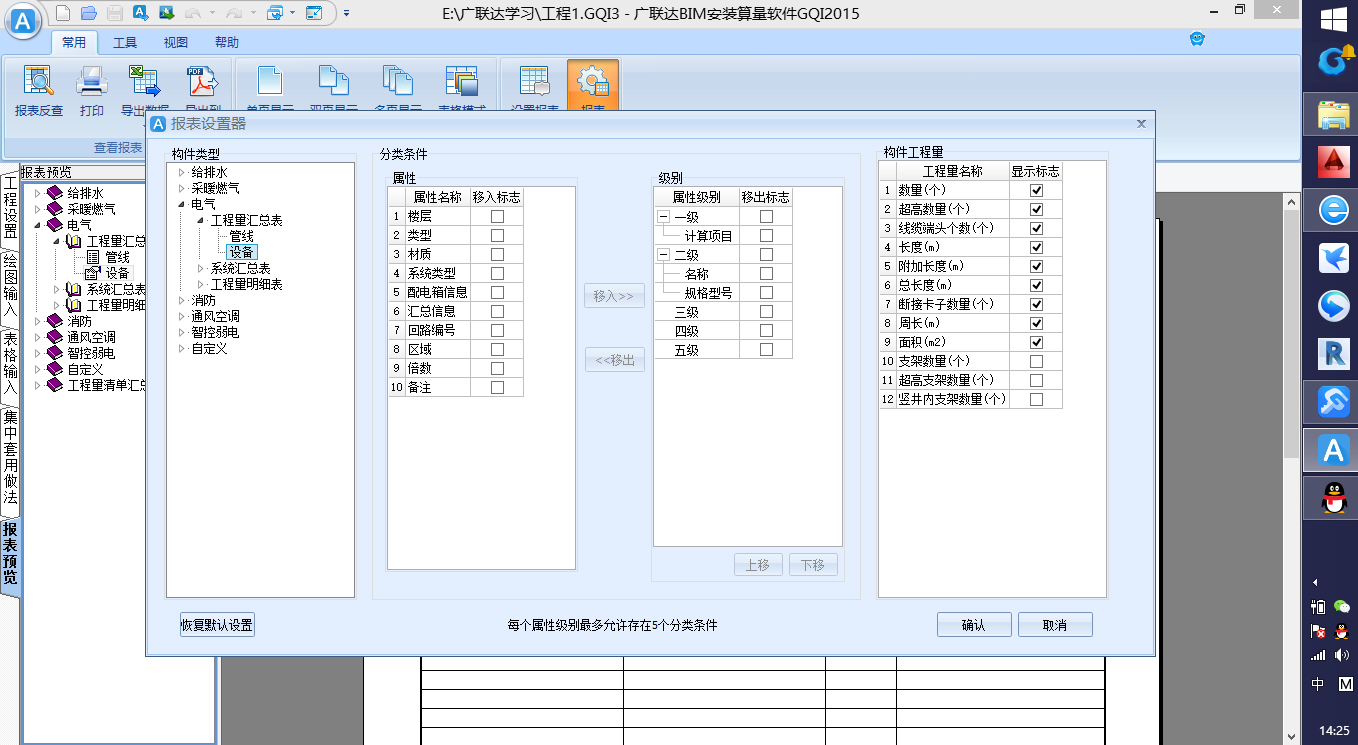Switch to 绘图输入 side tab

click(x=10, y=285)
